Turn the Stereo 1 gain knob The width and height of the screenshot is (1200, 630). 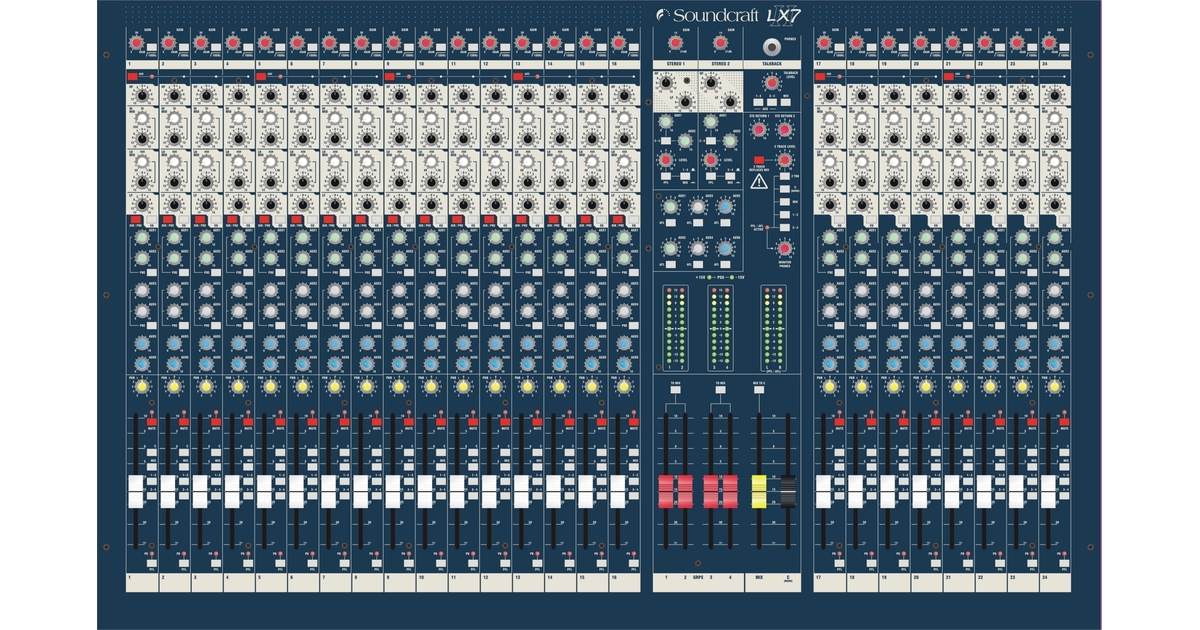(x=676, y=45)
